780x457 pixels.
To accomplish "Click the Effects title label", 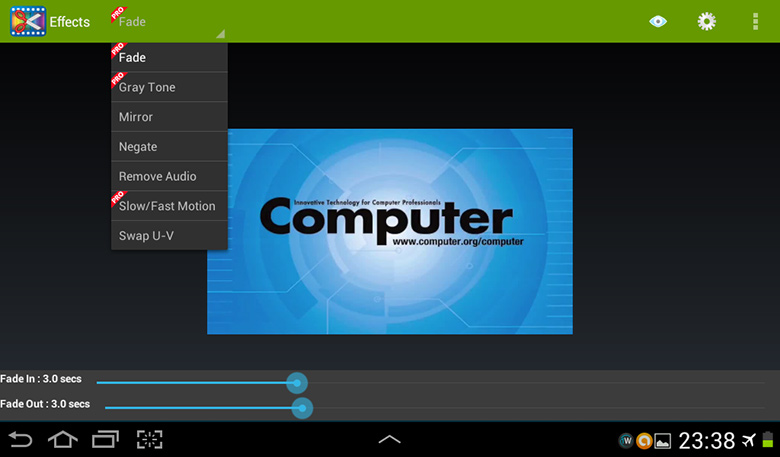I will pos(70,22).
